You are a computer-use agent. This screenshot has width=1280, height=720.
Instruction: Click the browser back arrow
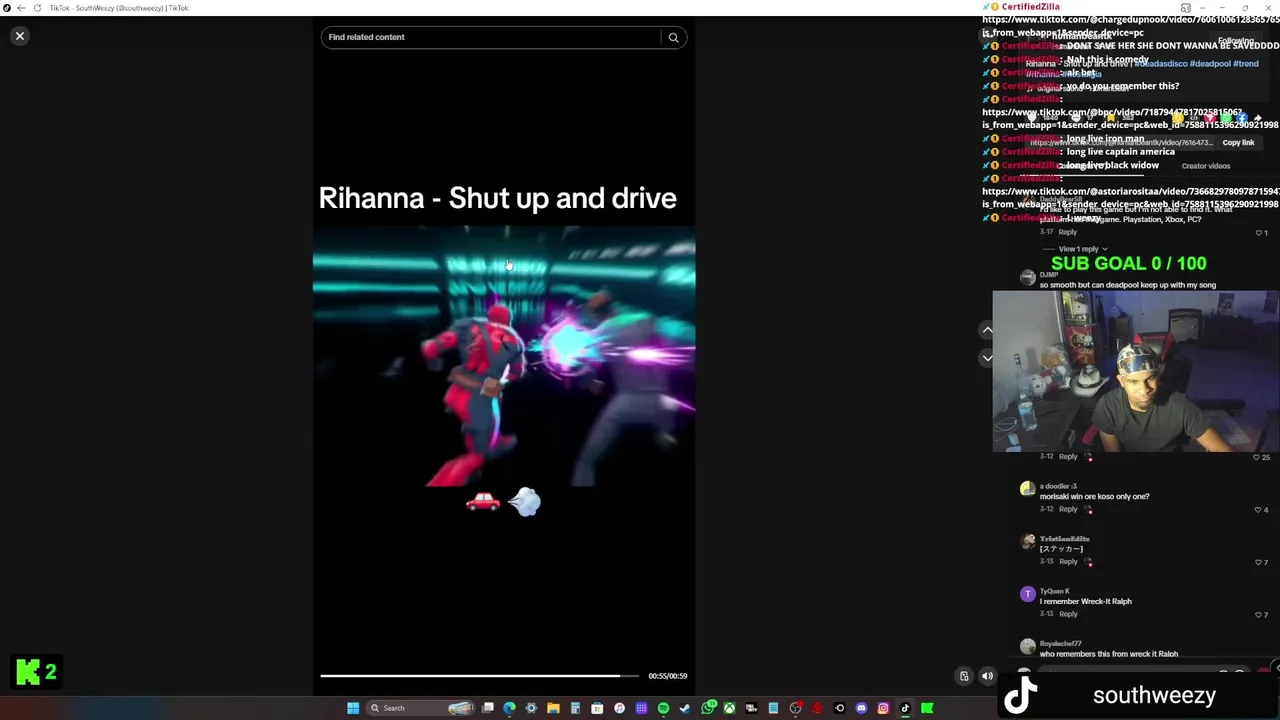(x=21, y=8)
